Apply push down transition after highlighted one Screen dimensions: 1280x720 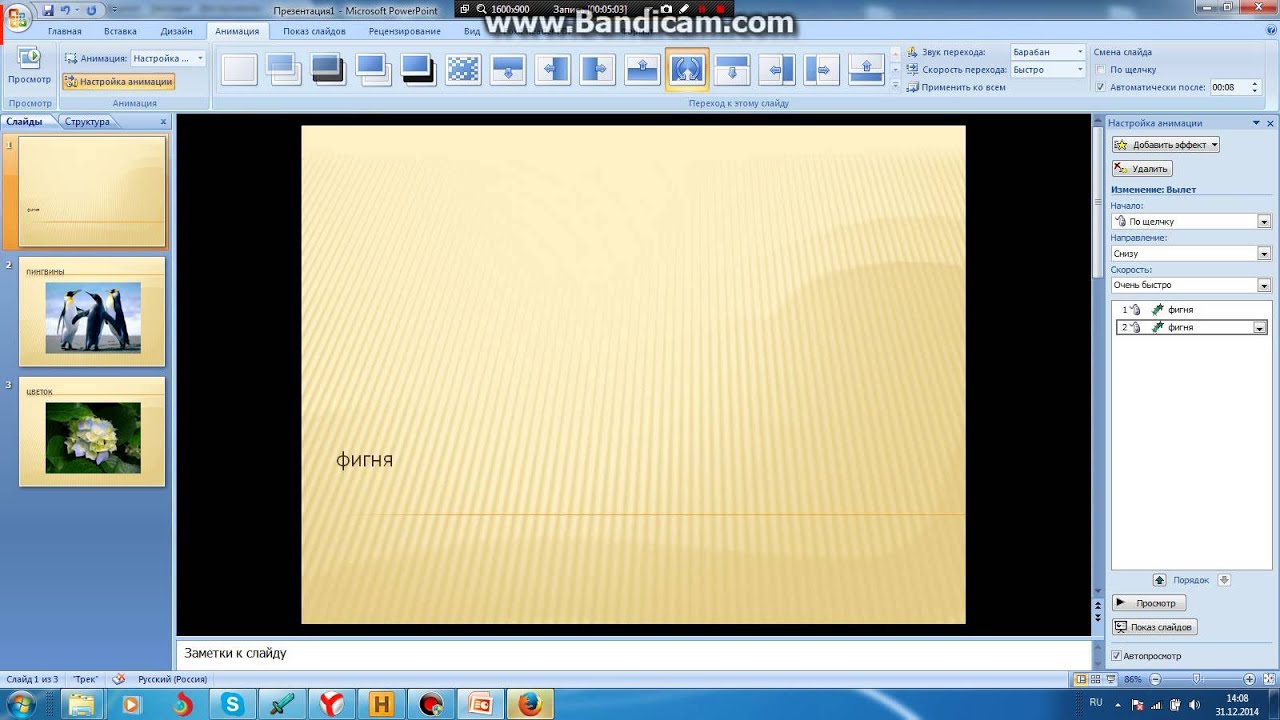(732, 69)
